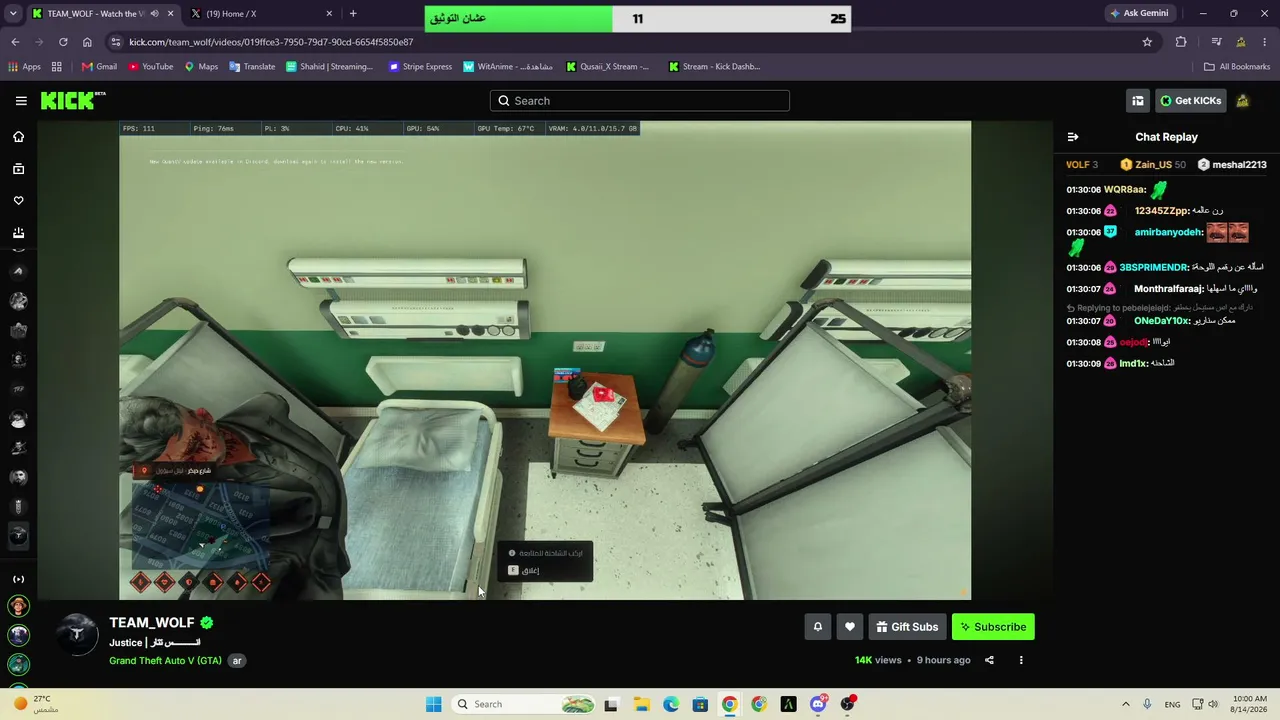Show hidden system tray icons
Viewport: 1280px width, 720px height.
point(1126,704)
